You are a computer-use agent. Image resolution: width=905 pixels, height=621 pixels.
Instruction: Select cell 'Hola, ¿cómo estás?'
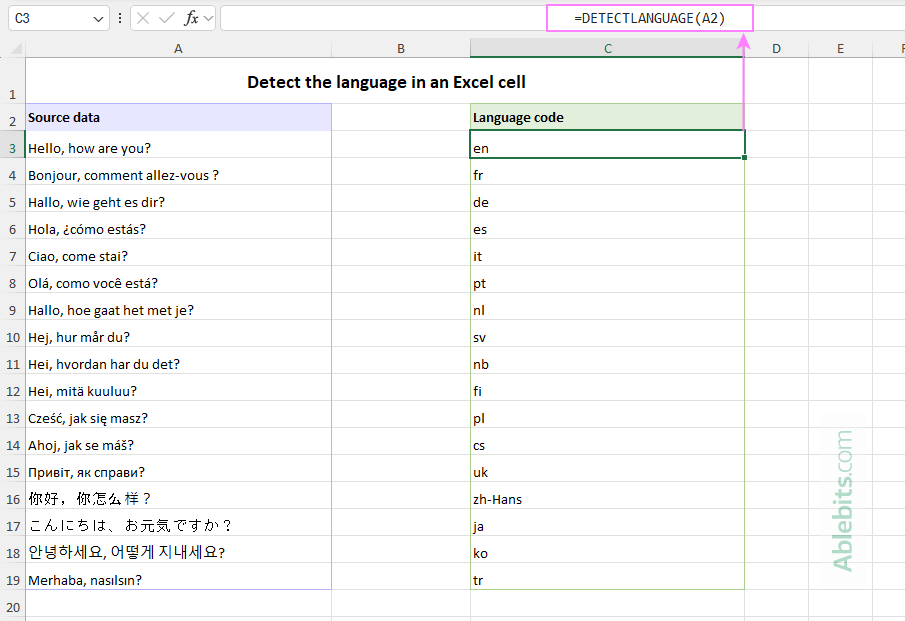coord(178,226)
